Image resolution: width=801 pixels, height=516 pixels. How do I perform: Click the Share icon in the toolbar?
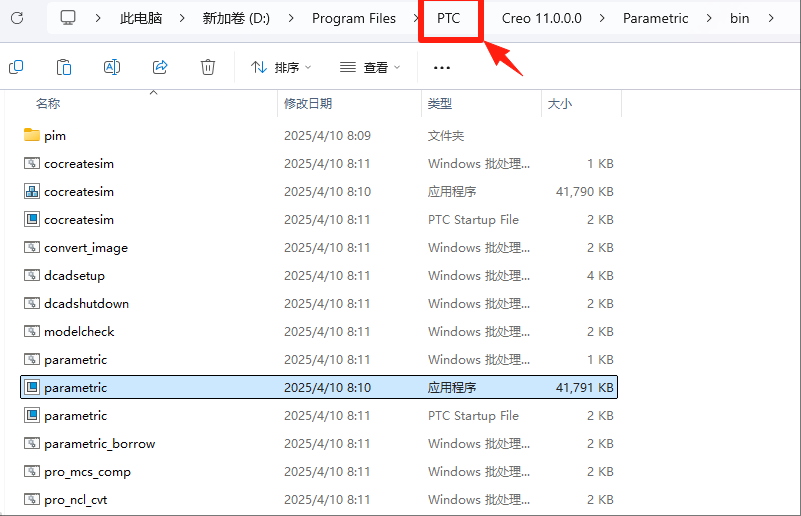pos(160,67)
